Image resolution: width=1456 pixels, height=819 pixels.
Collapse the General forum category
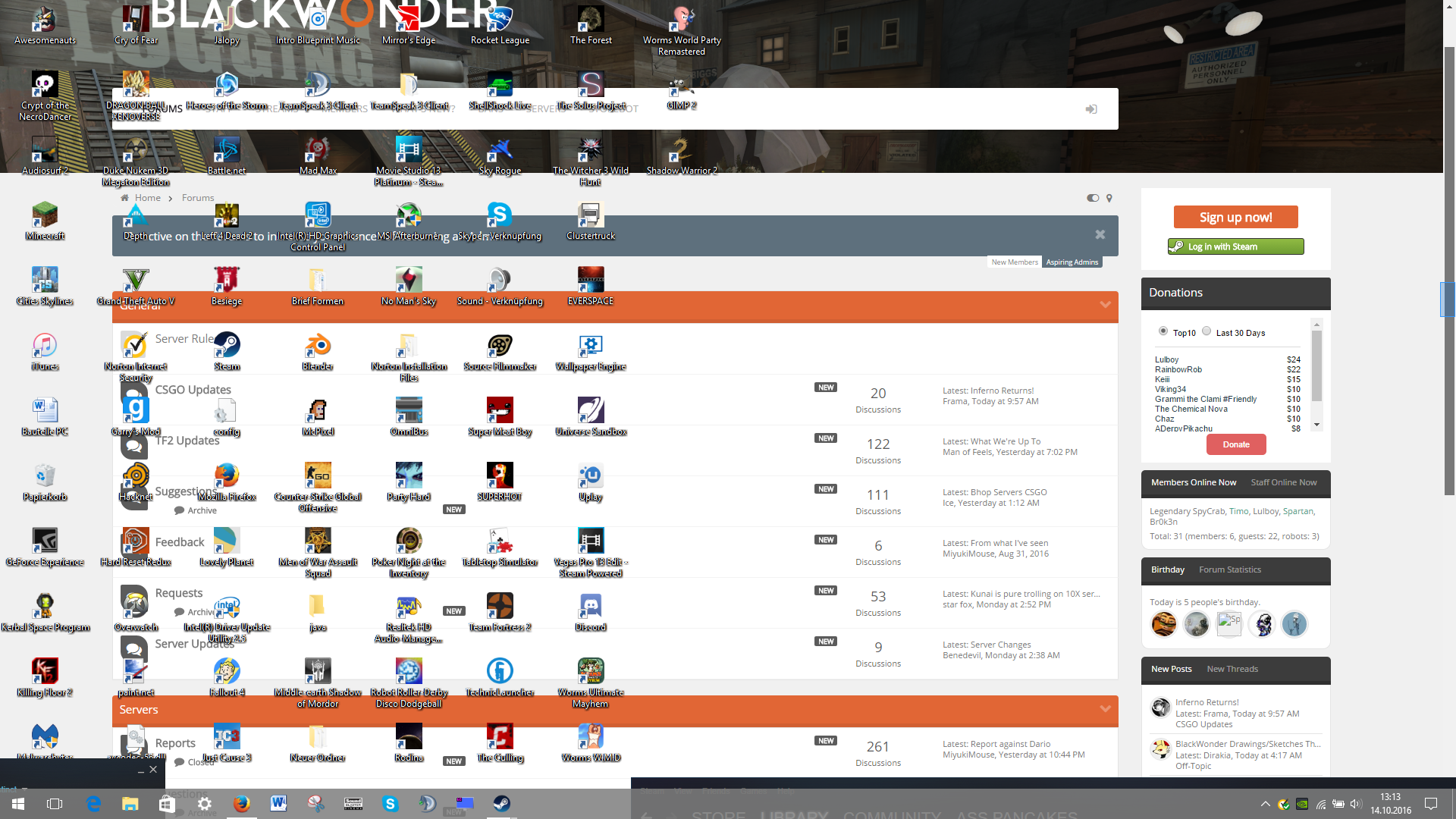[1105, 305]
